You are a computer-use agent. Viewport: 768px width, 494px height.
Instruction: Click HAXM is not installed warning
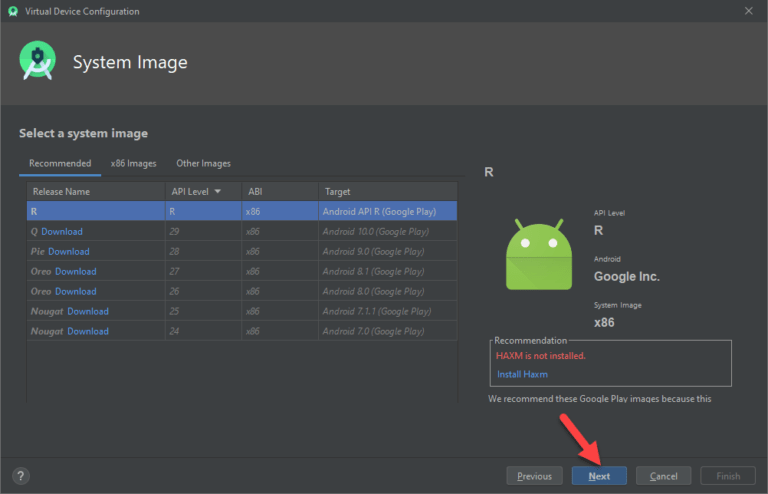[x=540, y=356]
